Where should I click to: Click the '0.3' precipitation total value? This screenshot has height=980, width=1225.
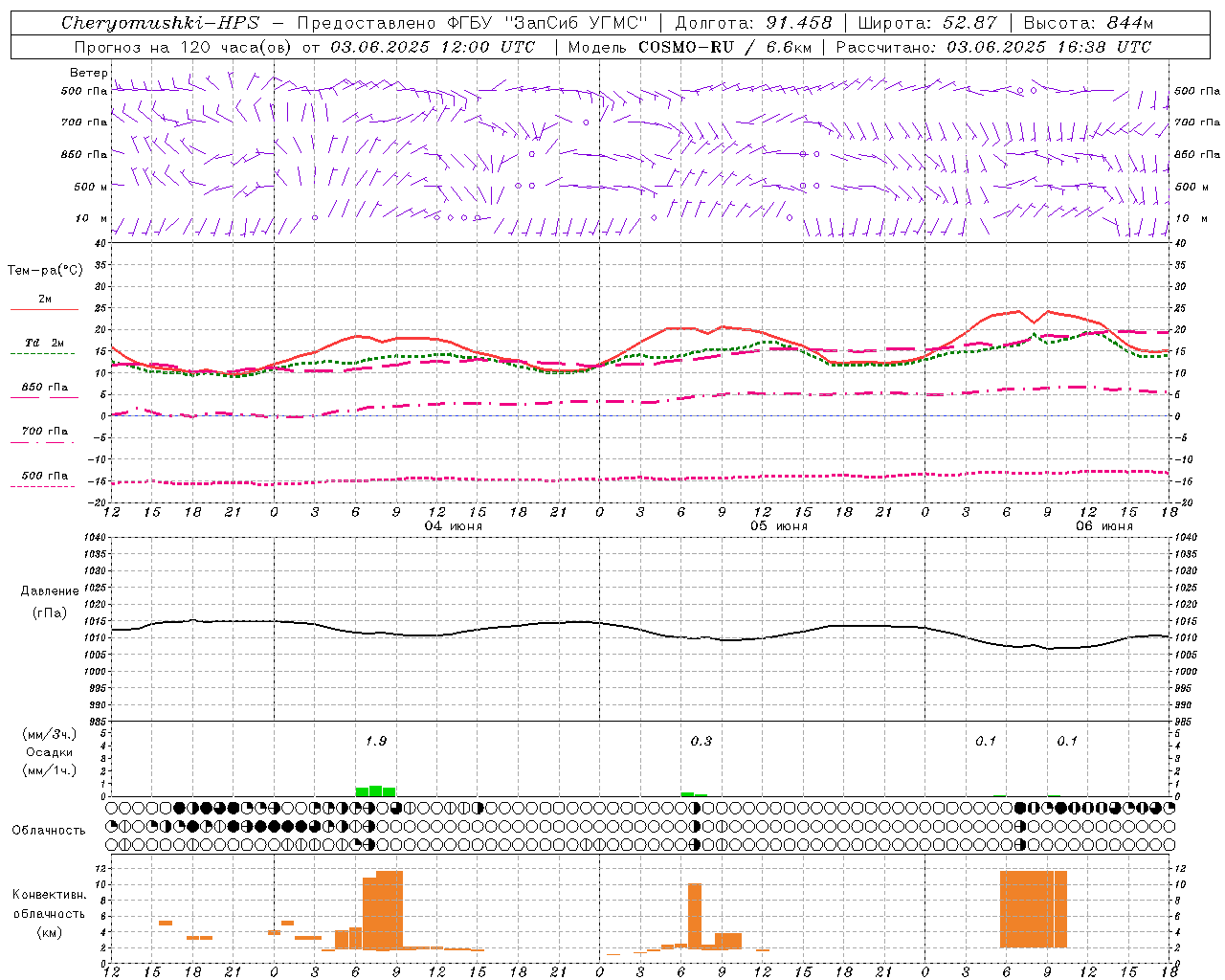tap(702, 742)
